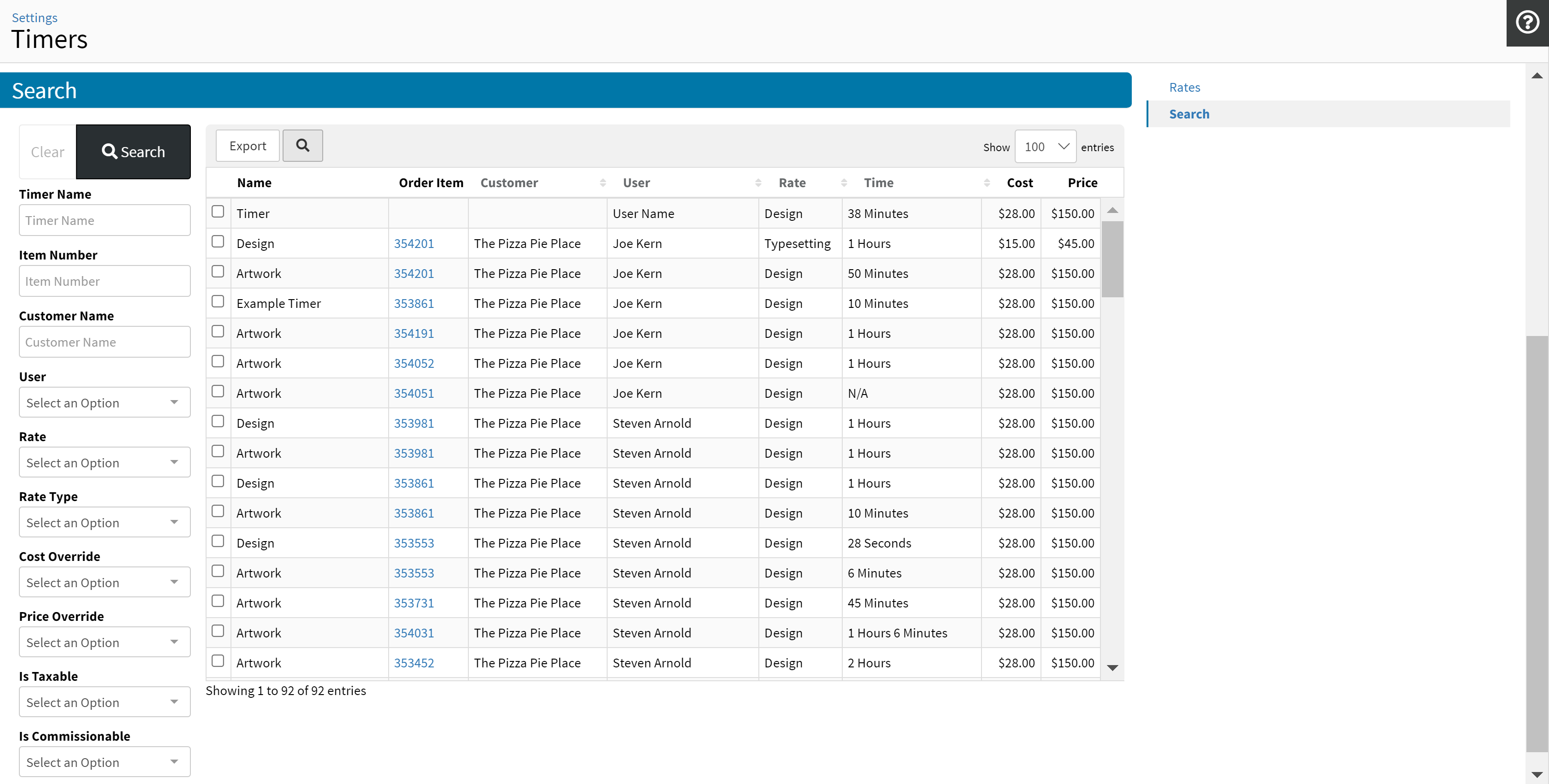Image resolution: width=1549 pixels, height=784 pixels.
Task: Sort table by Rate column arrows
Action: [x=844, y=183]
